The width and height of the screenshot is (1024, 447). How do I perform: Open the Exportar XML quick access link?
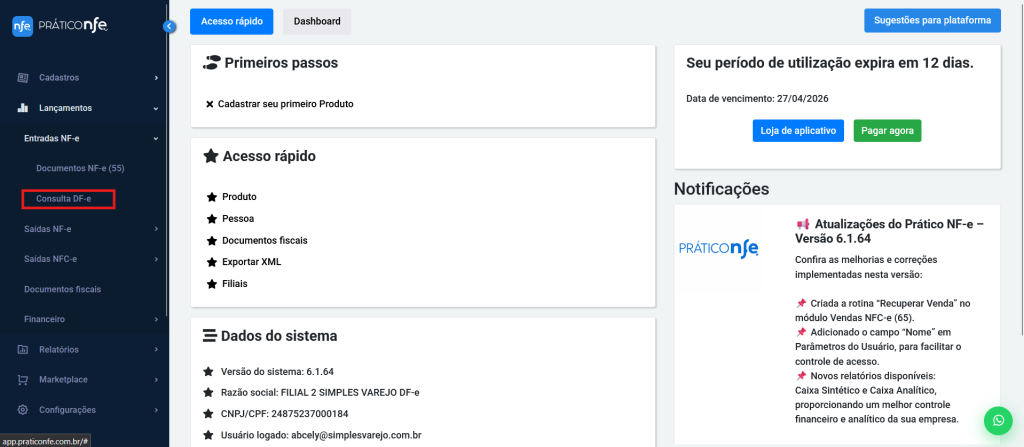pos(251,262)
